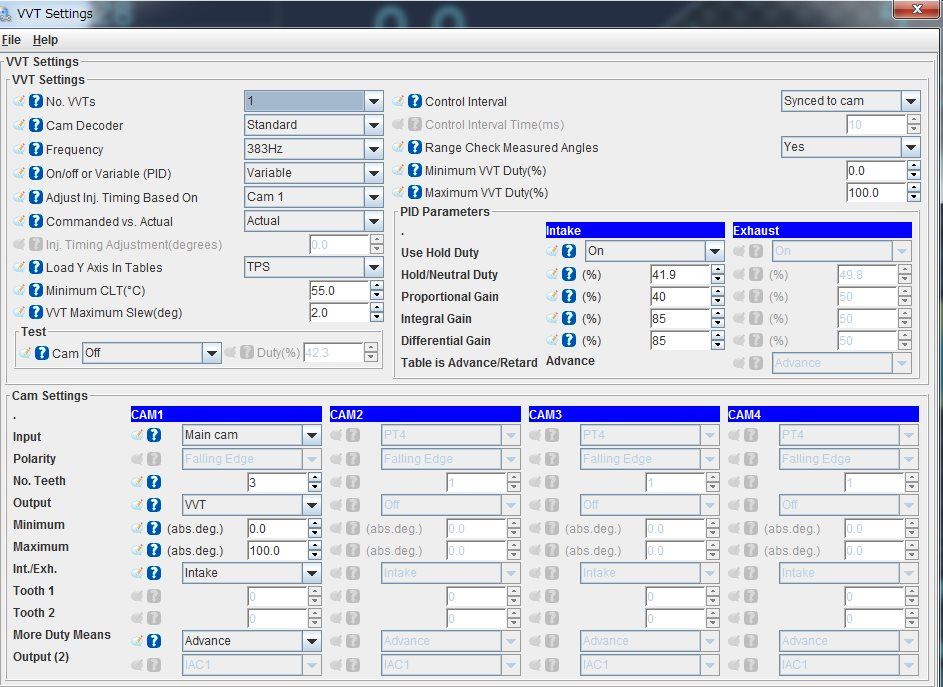Open help icon for Minimum CLT
The height and width of the screenshot is (687, 943).
coord(36,291)
